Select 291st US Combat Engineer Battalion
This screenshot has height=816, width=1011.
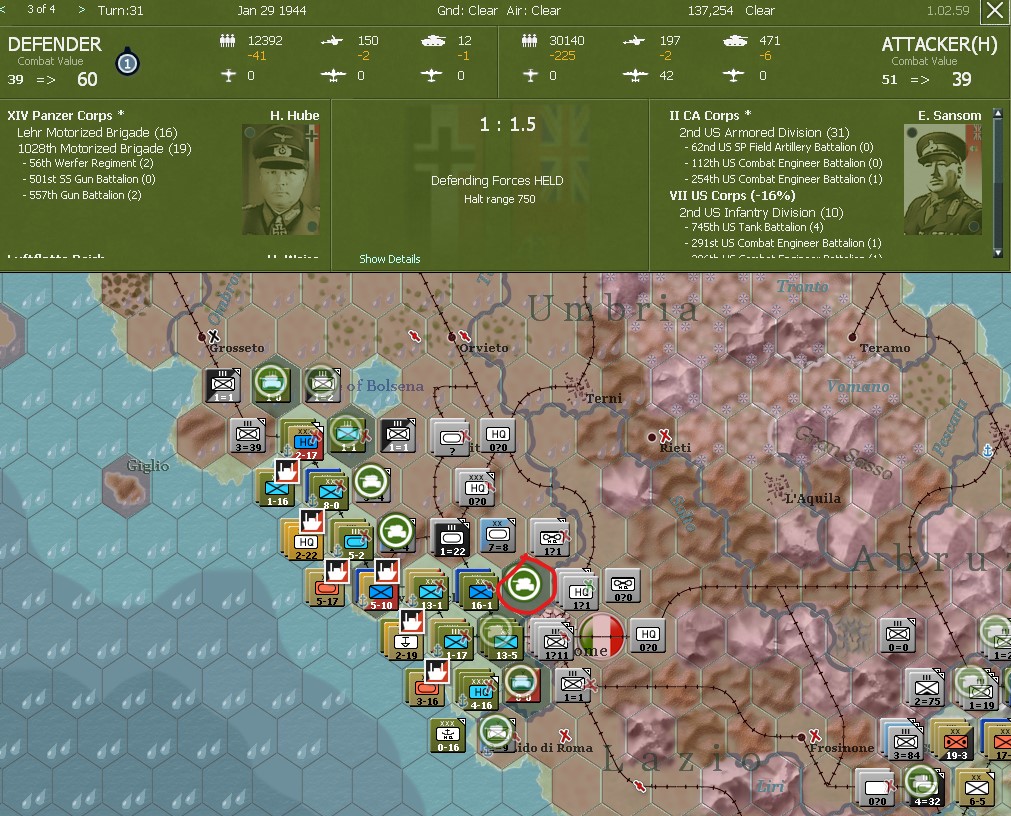point(783,243)
